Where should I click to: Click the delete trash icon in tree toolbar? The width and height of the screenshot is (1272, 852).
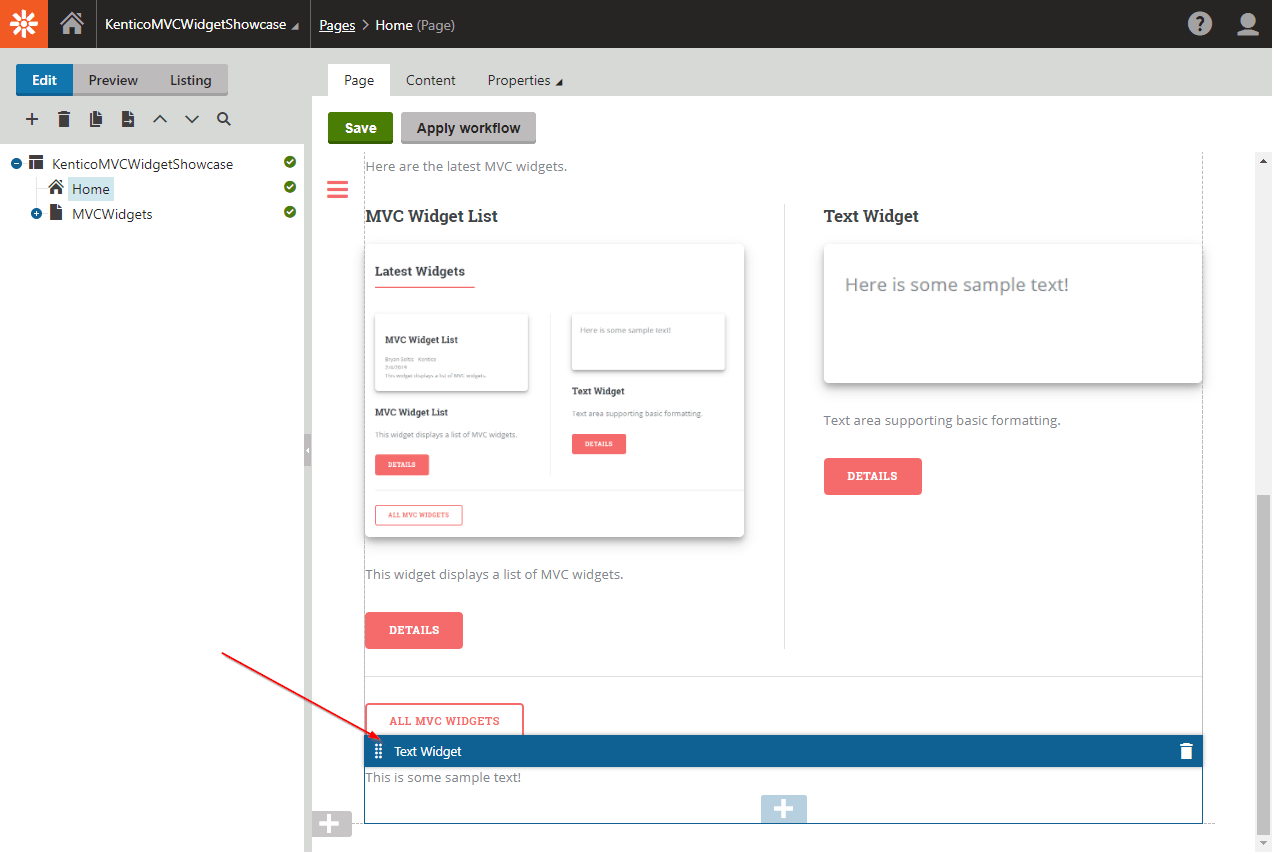pyautogui.click(x=64, y=119)
